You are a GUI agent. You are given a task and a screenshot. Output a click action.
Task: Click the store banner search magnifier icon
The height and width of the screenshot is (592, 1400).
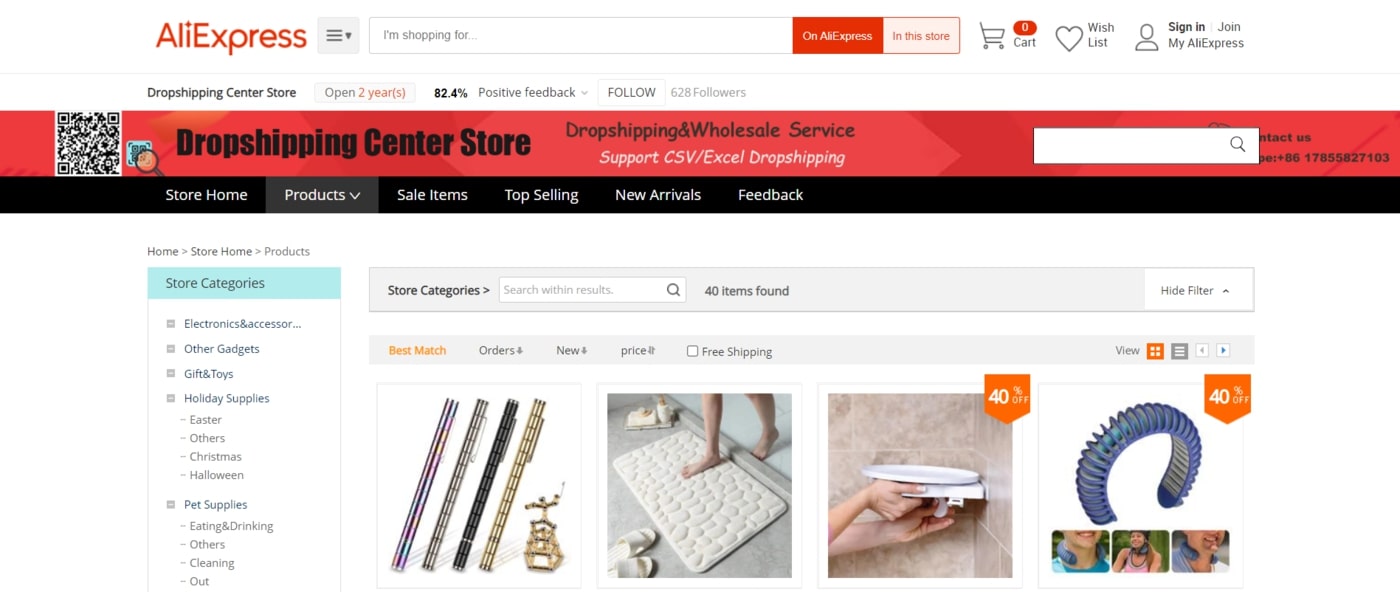click(1237, 144)
